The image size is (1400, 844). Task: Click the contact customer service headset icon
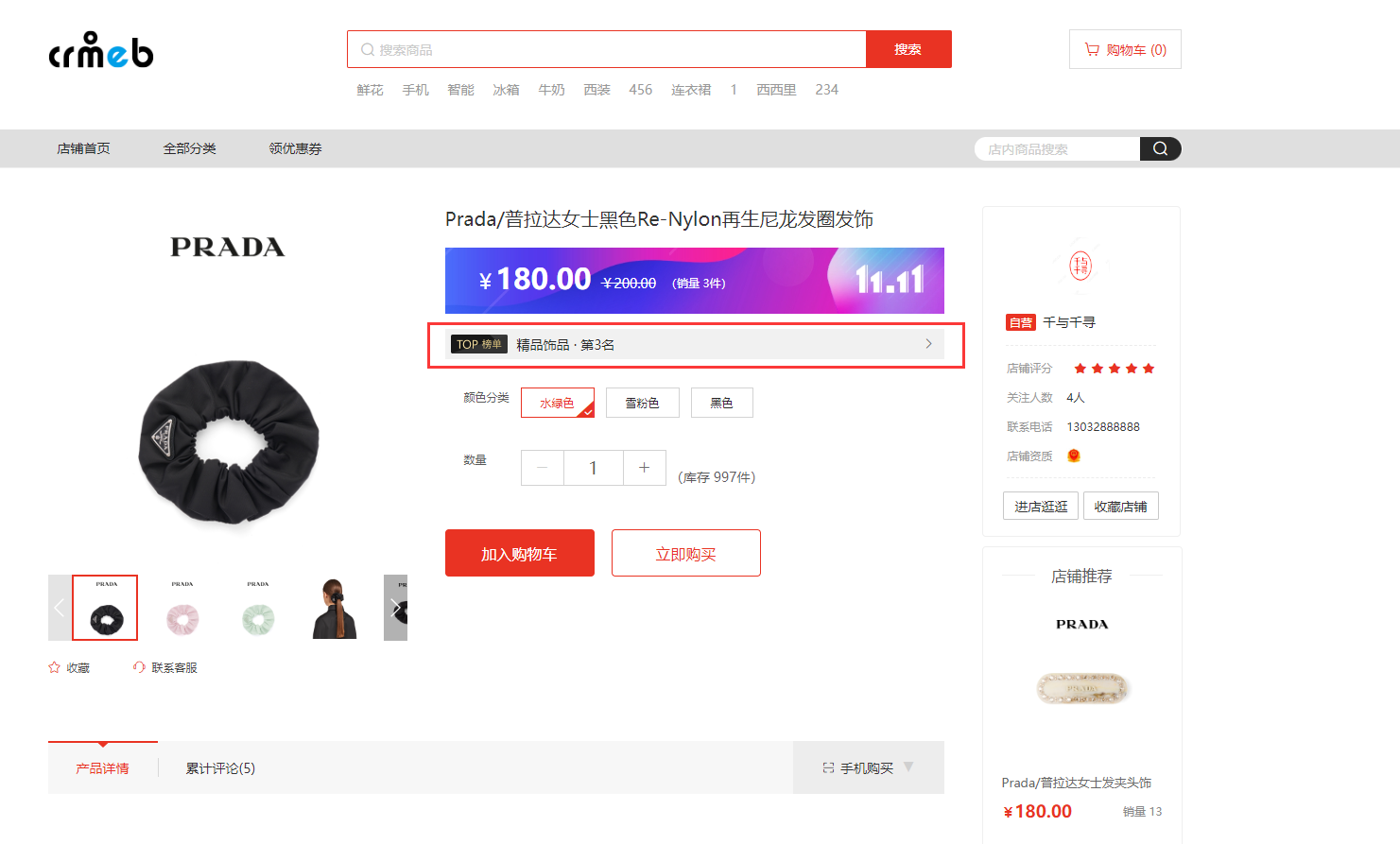pos(139,667)
